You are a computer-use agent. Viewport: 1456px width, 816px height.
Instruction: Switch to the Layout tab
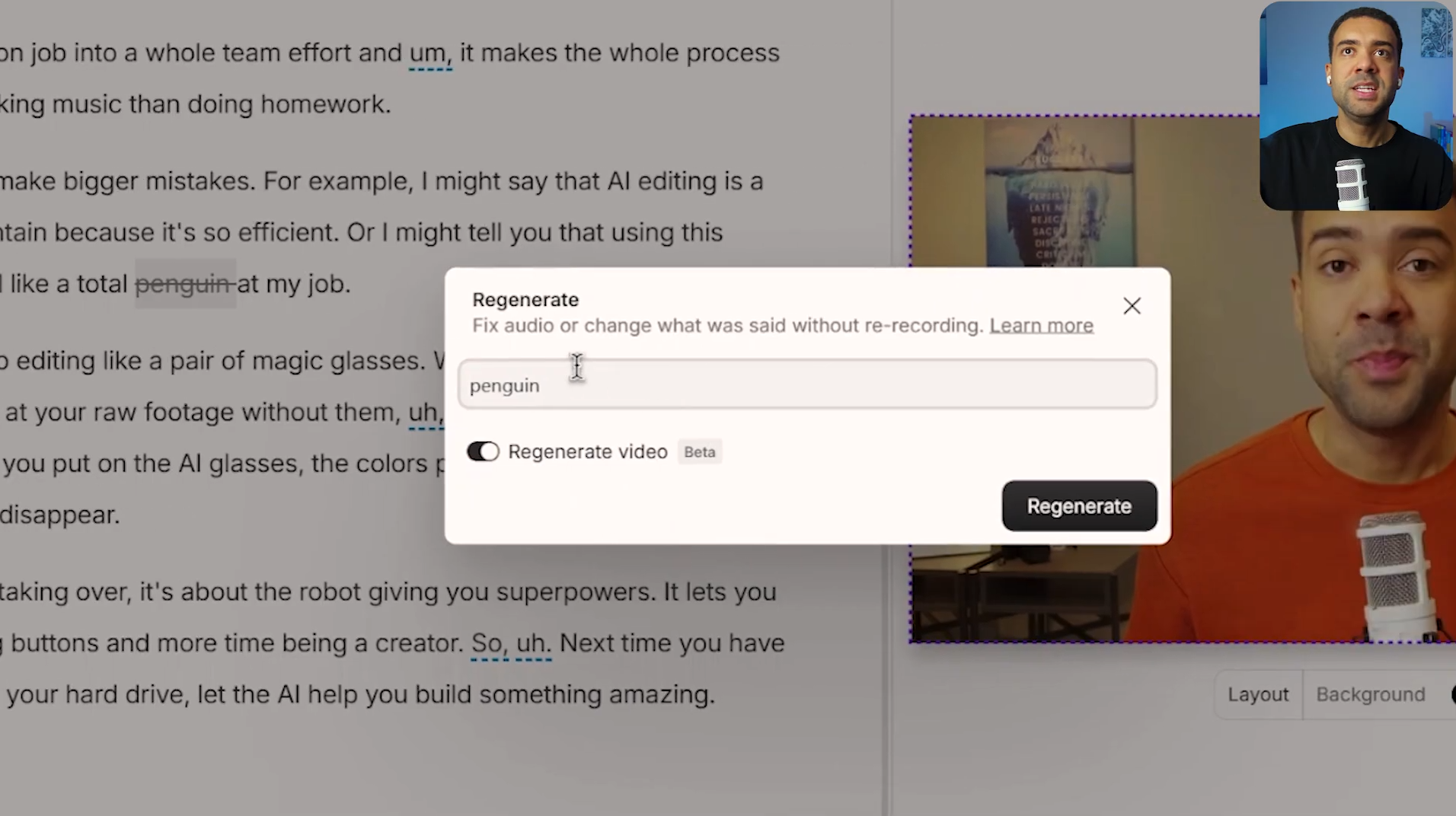pos(1257,694)
